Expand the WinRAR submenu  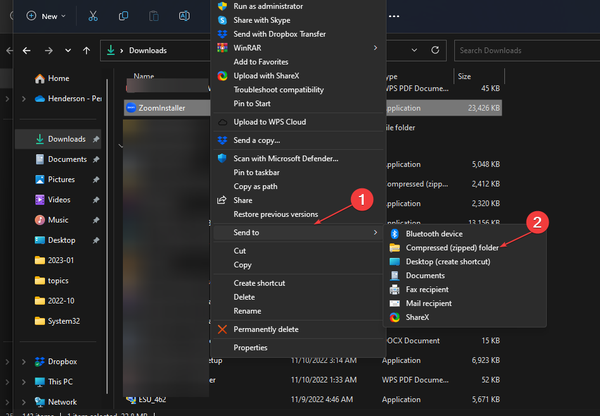click(x=298, y=48)
